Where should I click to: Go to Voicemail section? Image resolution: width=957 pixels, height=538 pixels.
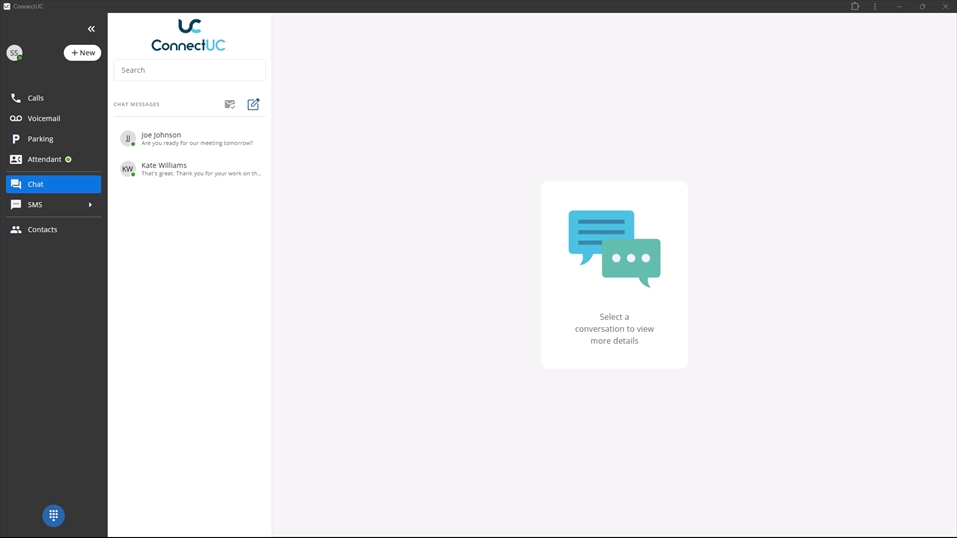coord(43,118)
